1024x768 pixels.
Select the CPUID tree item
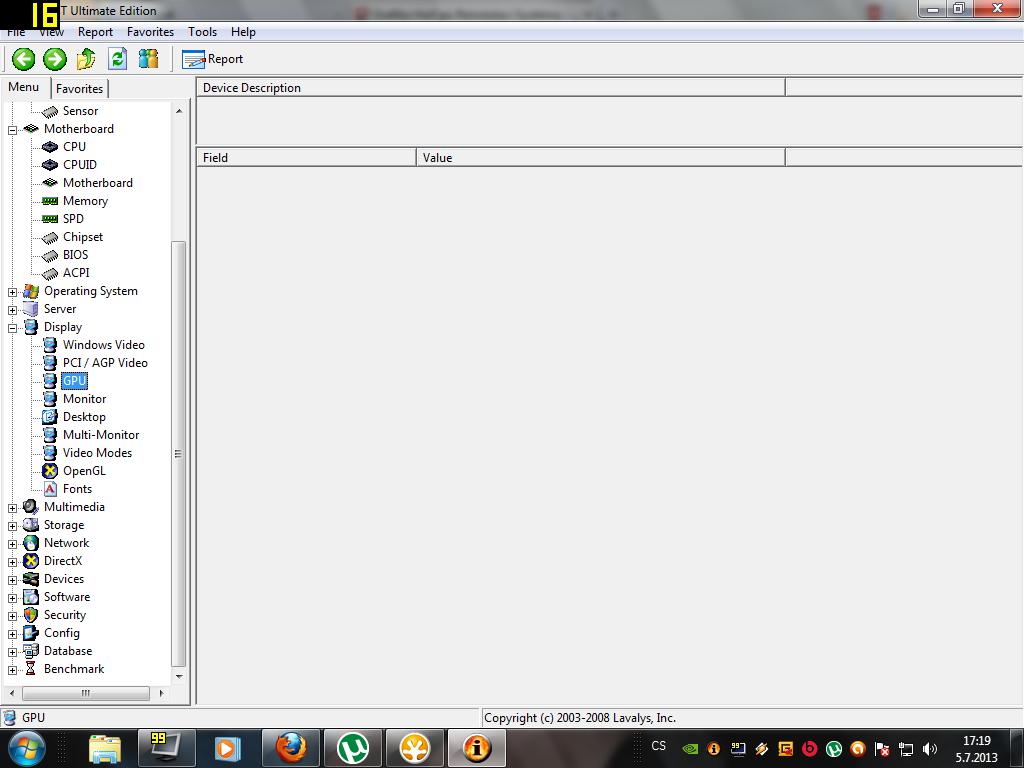[x=80, y=165]
